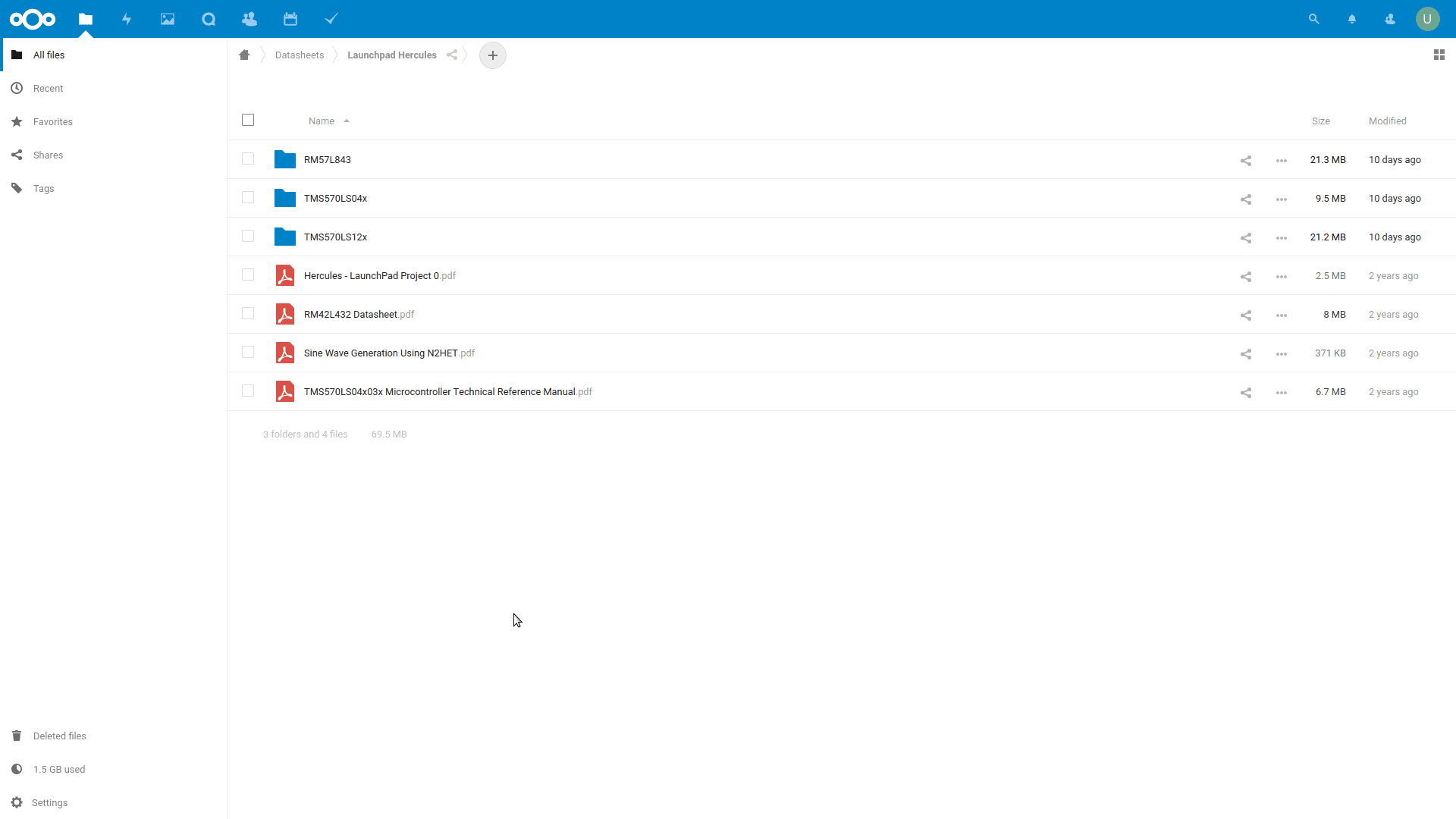Screen dimensions: 1456x819
Task: Open the Activity app lightning icon
Action: 127,19
